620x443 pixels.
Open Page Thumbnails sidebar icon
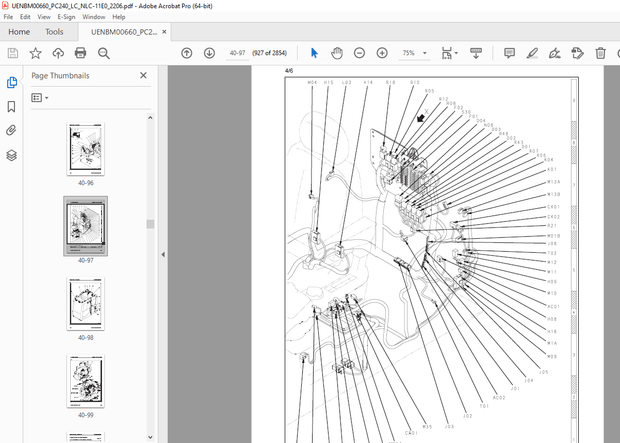pos(12,82)
